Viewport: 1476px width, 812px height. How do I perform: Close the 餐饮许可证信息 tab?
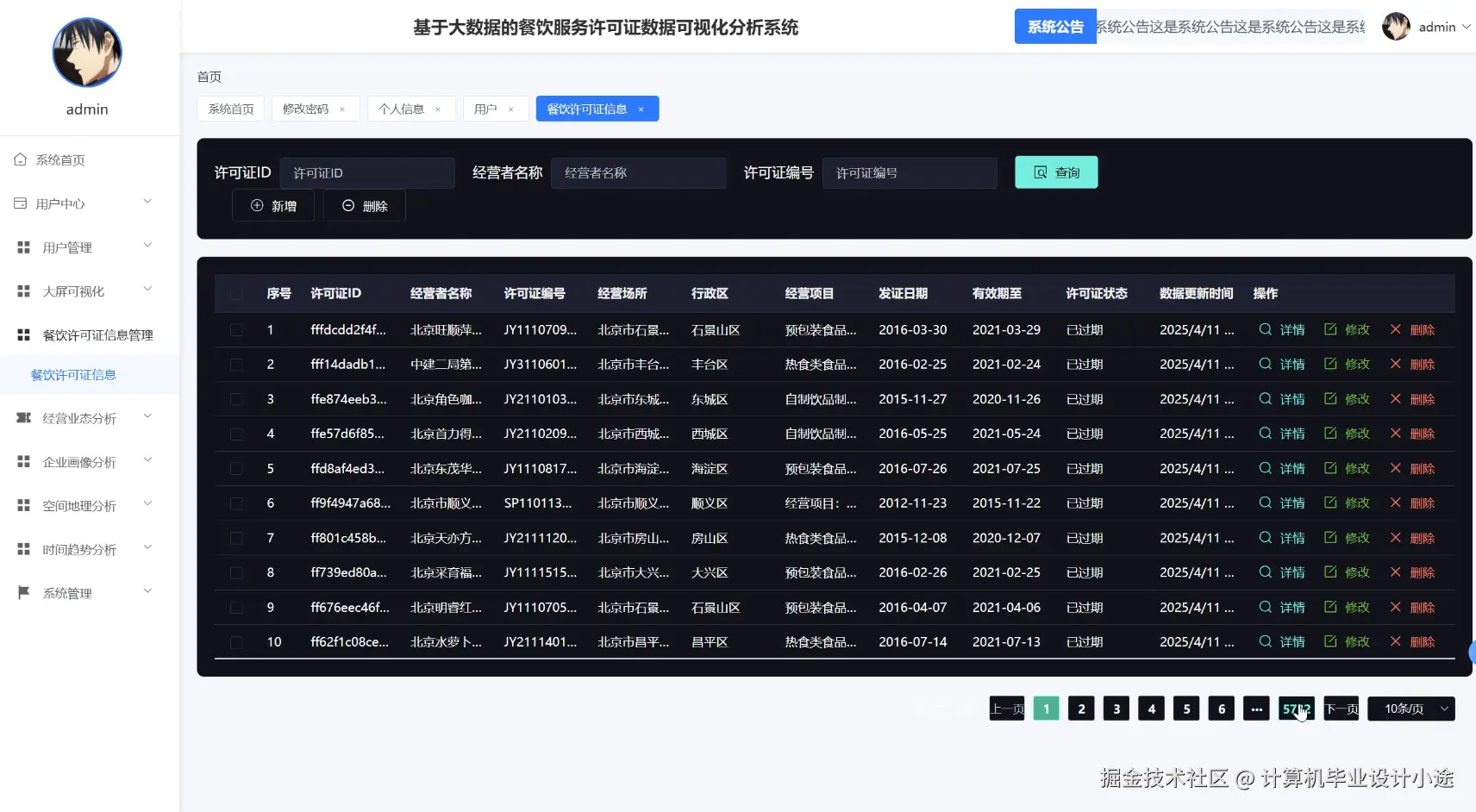pos(641,109)
